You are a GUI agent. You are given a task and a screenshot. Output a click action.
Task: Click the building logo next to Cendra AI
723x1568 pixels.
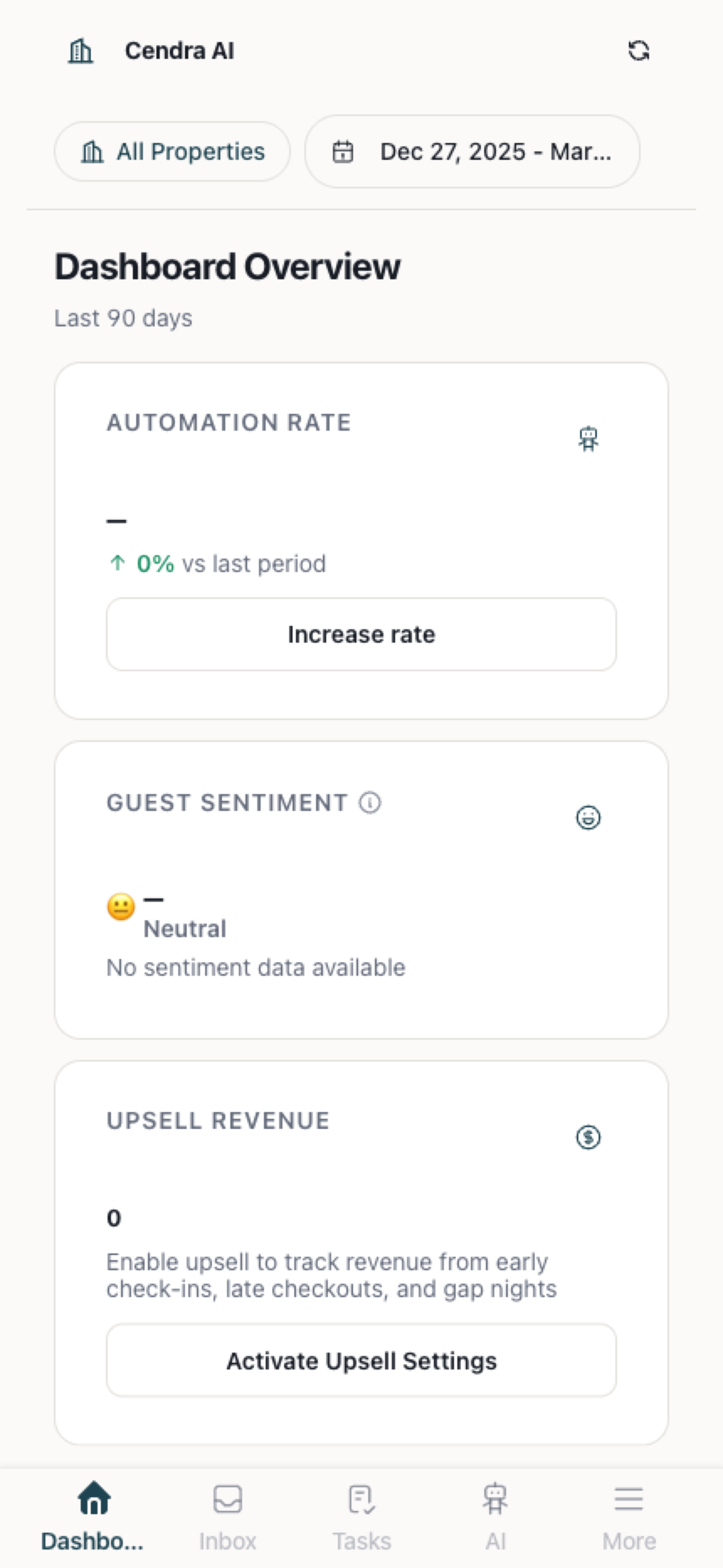point(80,50)
